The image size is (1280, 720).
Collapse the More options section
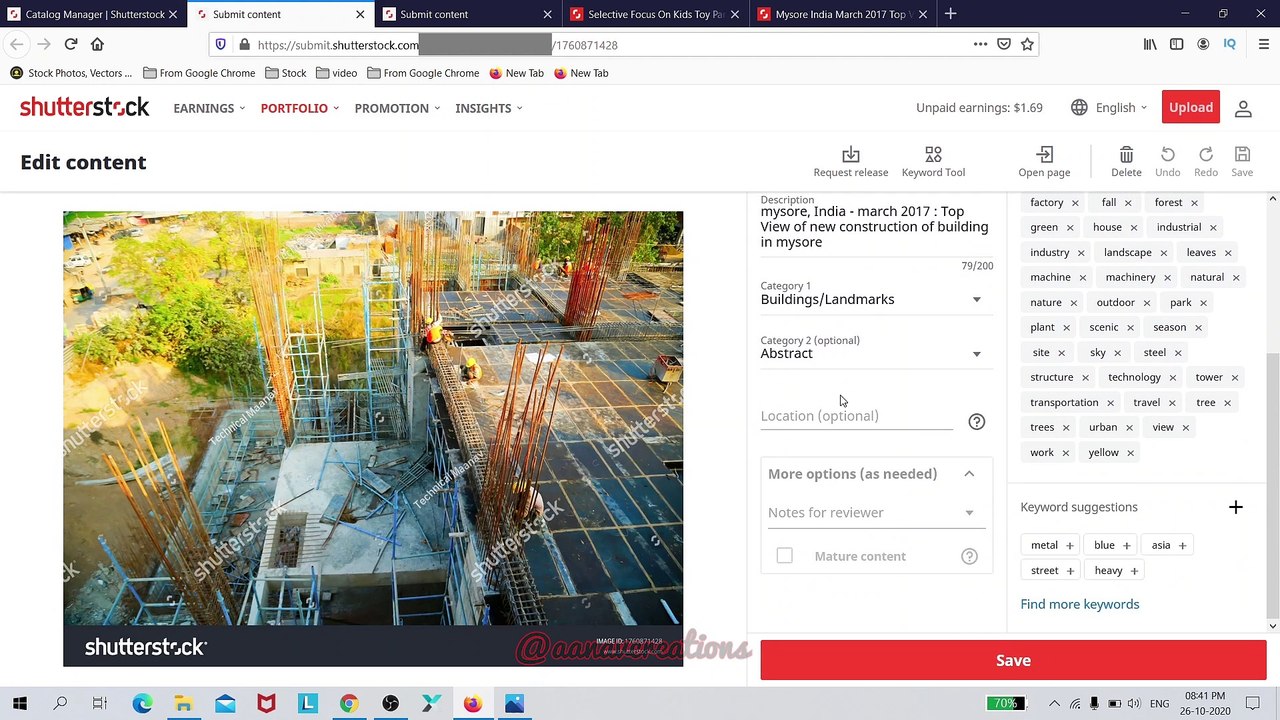coord(968,474)
